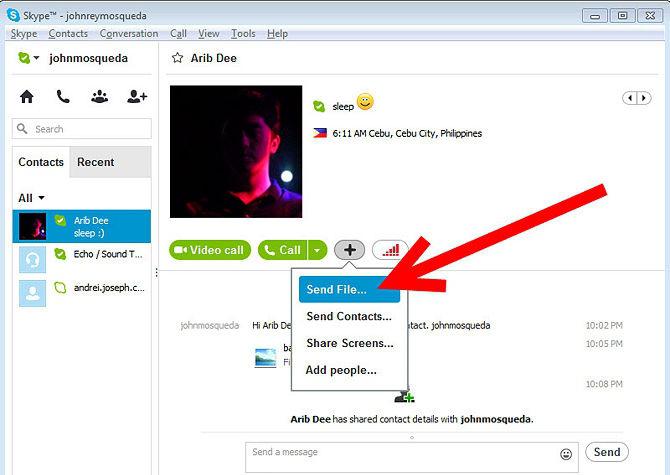This screenshot has width=670, height=475.
Task: Open the Call menu
Action: click(x=178, y=33)
